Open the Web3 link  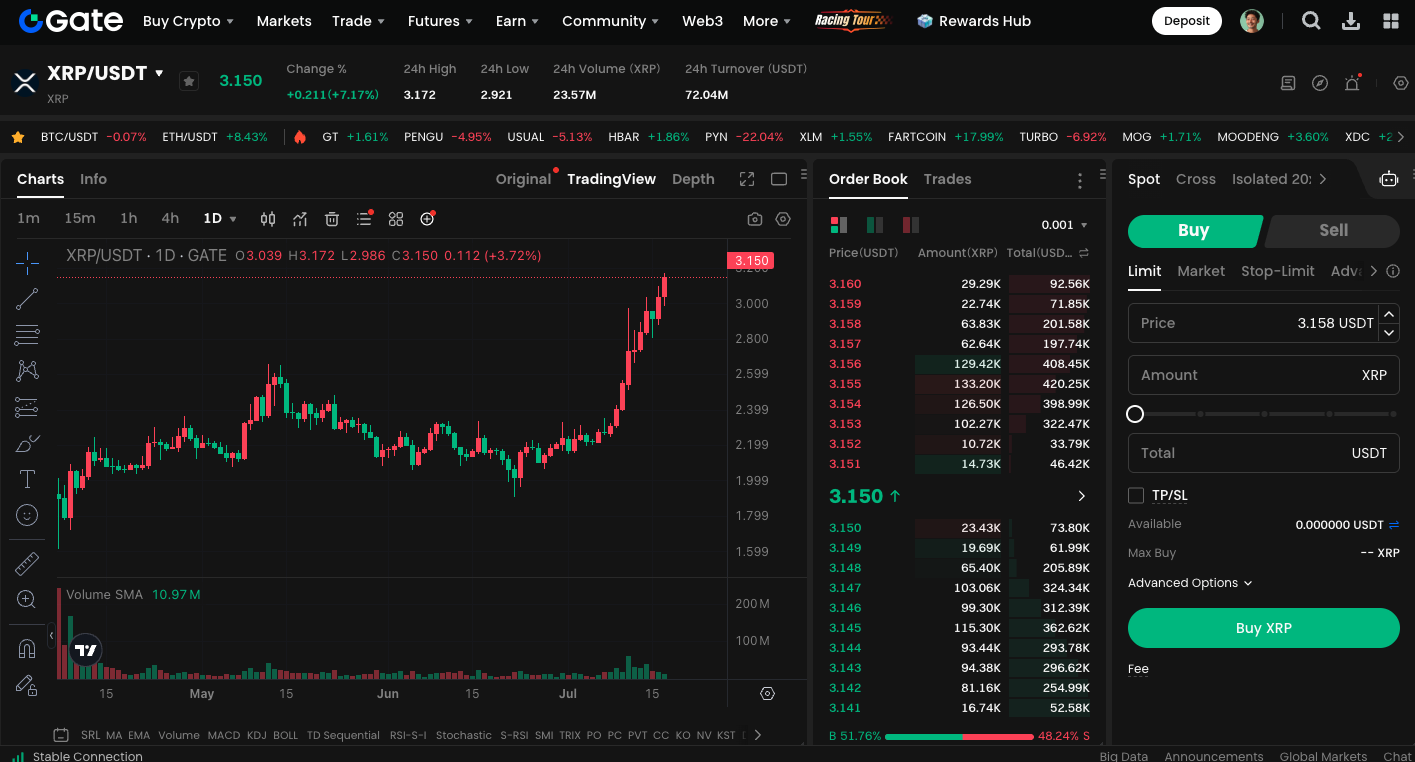tap(702, 21)
